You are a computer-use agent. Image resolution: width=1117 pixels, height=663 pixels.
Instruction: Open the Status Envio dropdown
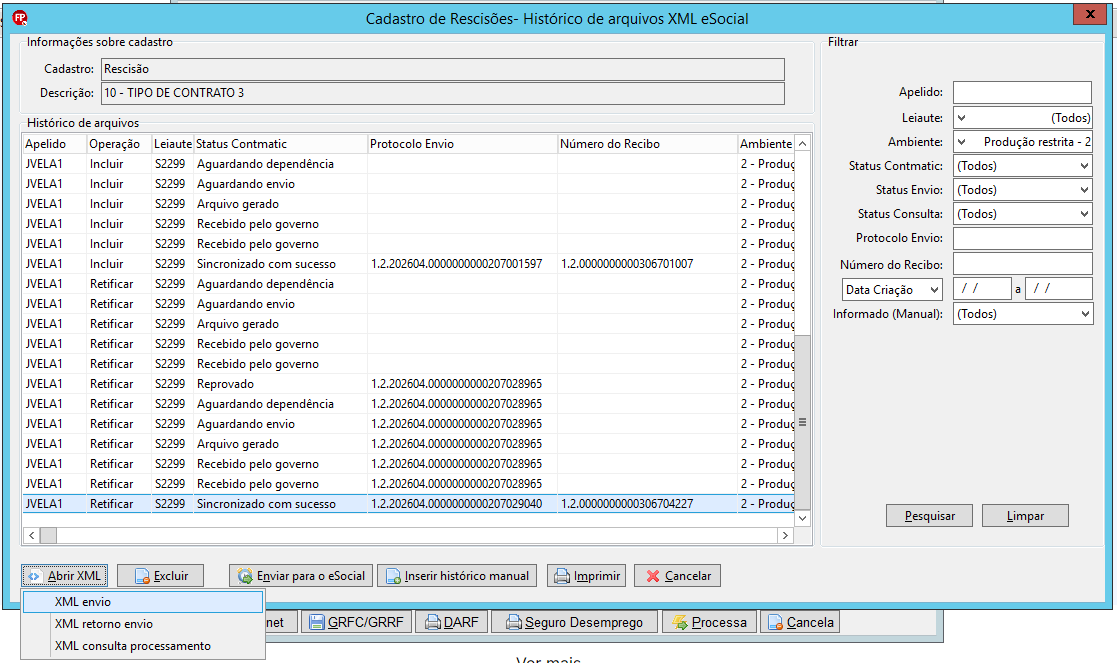pyautogui.click(x=1022, y=190)
